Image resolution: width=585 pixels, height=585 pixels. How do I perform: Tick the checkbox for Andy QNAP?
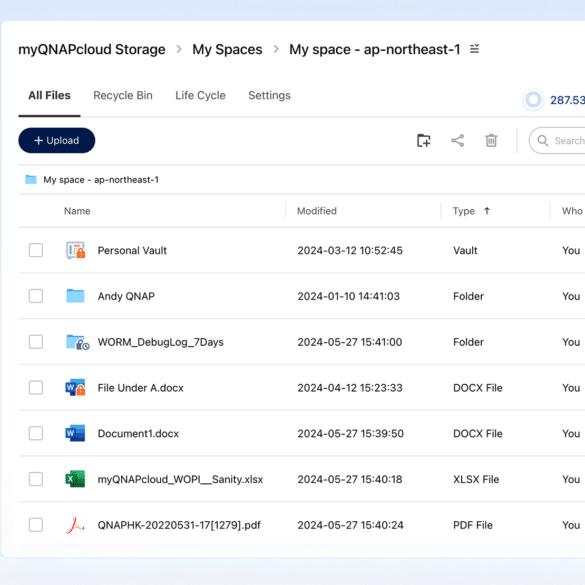36,296
